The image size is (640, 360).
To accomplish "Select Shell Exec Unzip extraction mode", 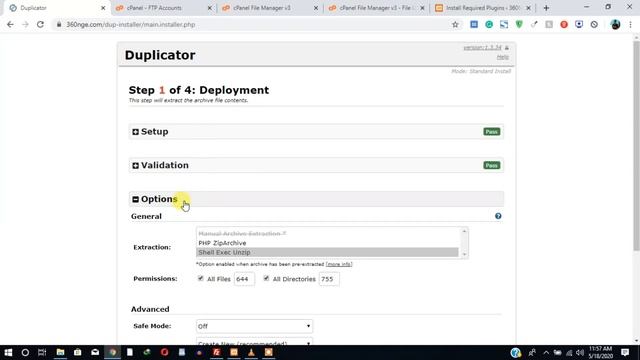I will click(x=327, y=252).
